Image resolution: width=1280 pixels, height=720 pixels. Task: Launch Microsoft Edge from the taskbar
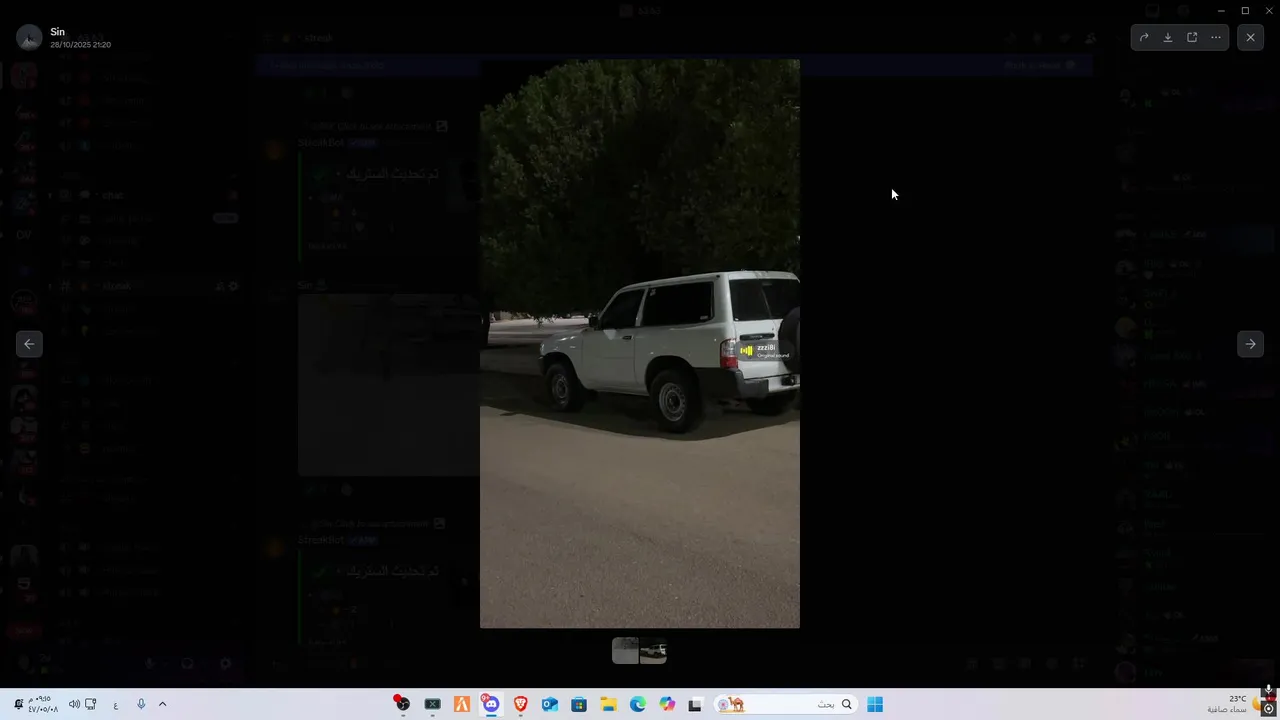[638, 704]
